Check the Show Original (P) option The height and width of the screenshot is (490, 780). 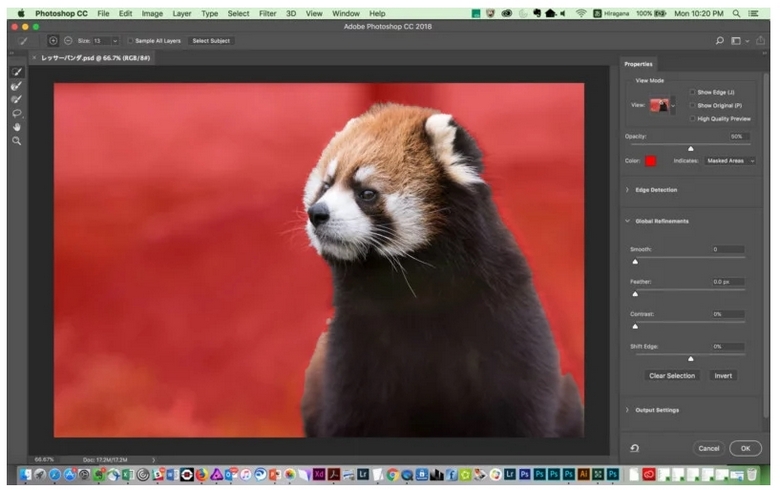click(x=692, y=105)
